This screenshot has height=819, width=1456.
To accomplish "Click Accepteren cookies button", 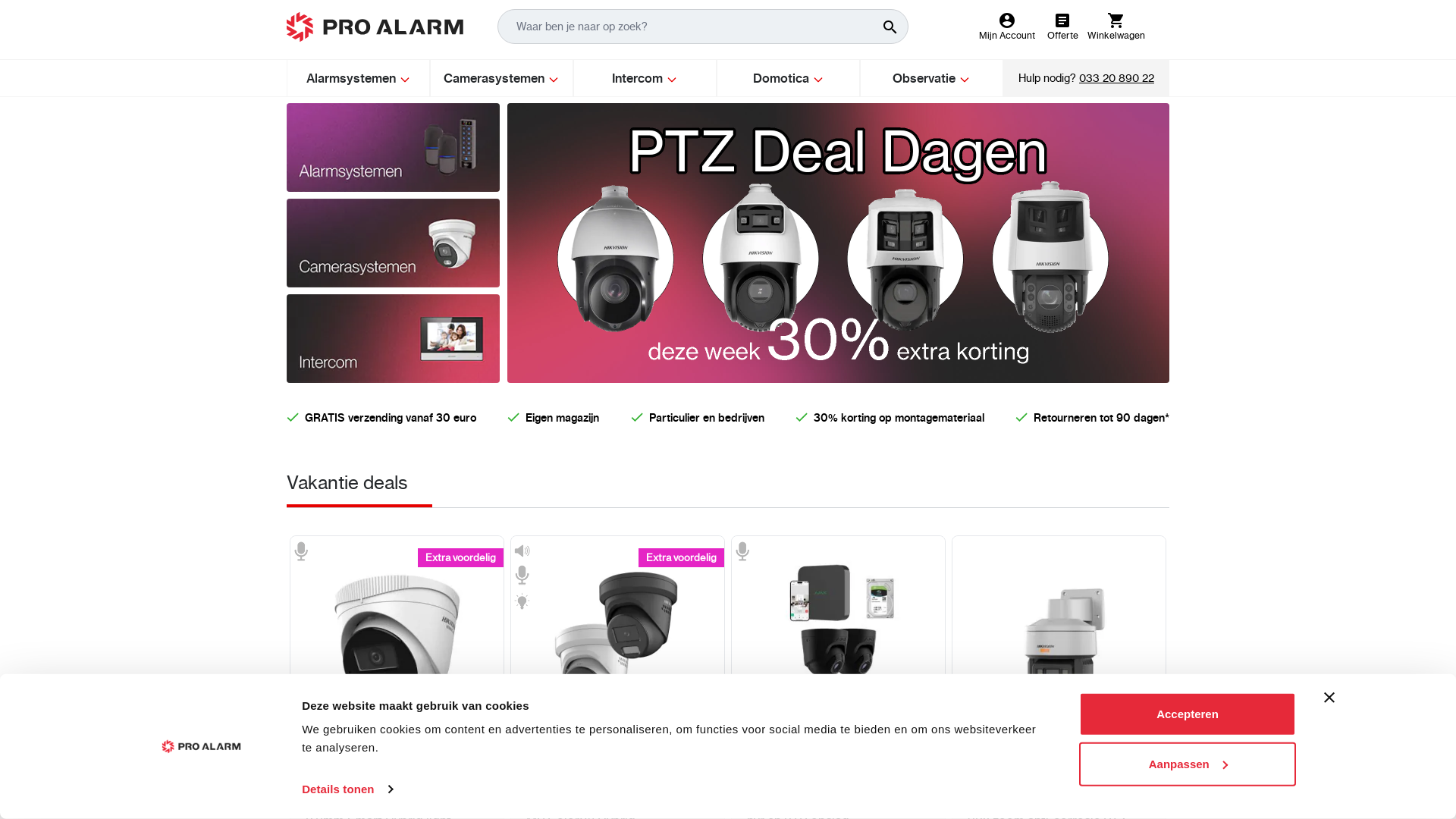I will pyautogui.click(x=1188, y=714).
